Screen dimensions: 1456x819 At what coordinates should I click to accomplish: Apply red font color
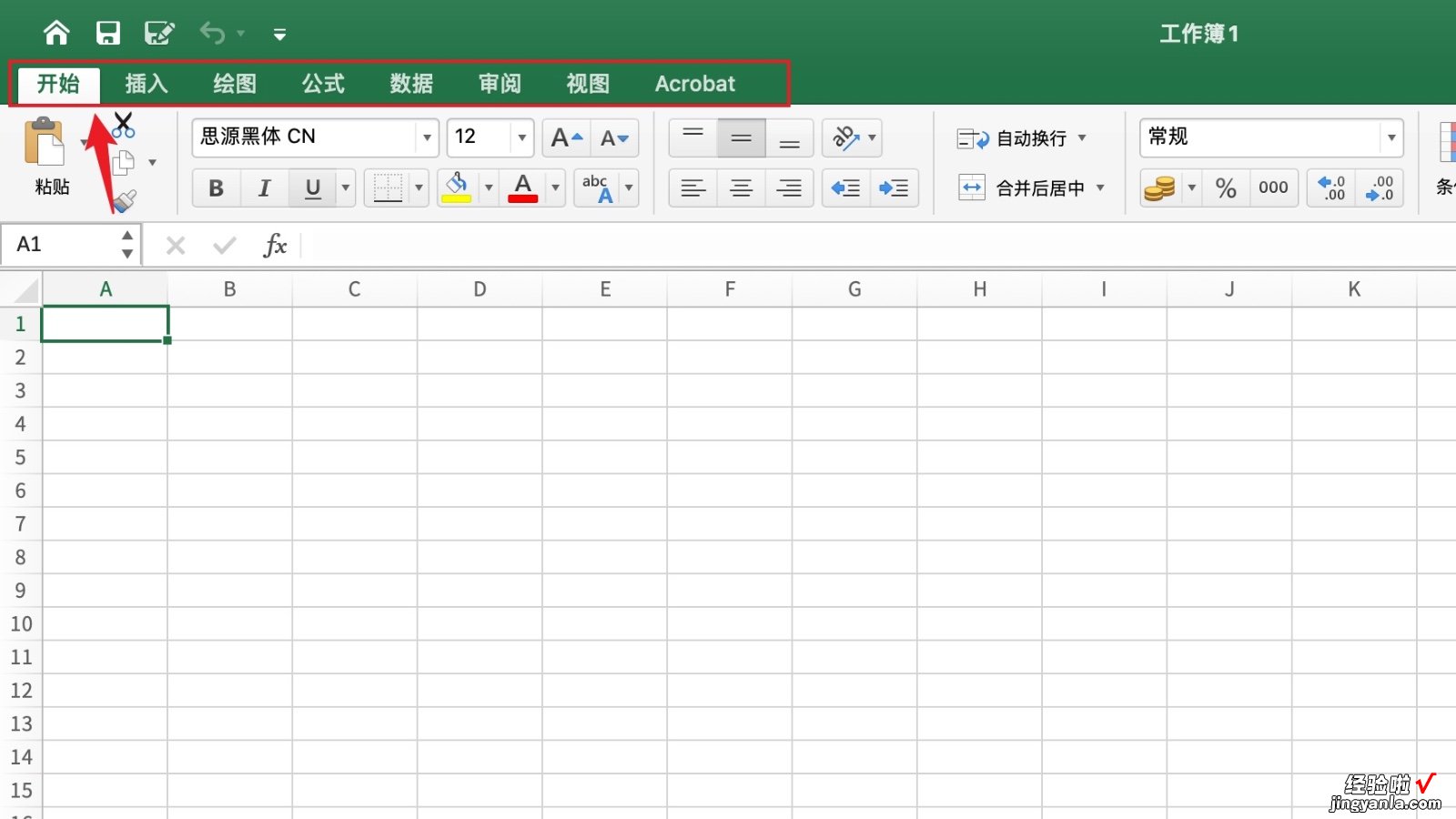point(523,188)
